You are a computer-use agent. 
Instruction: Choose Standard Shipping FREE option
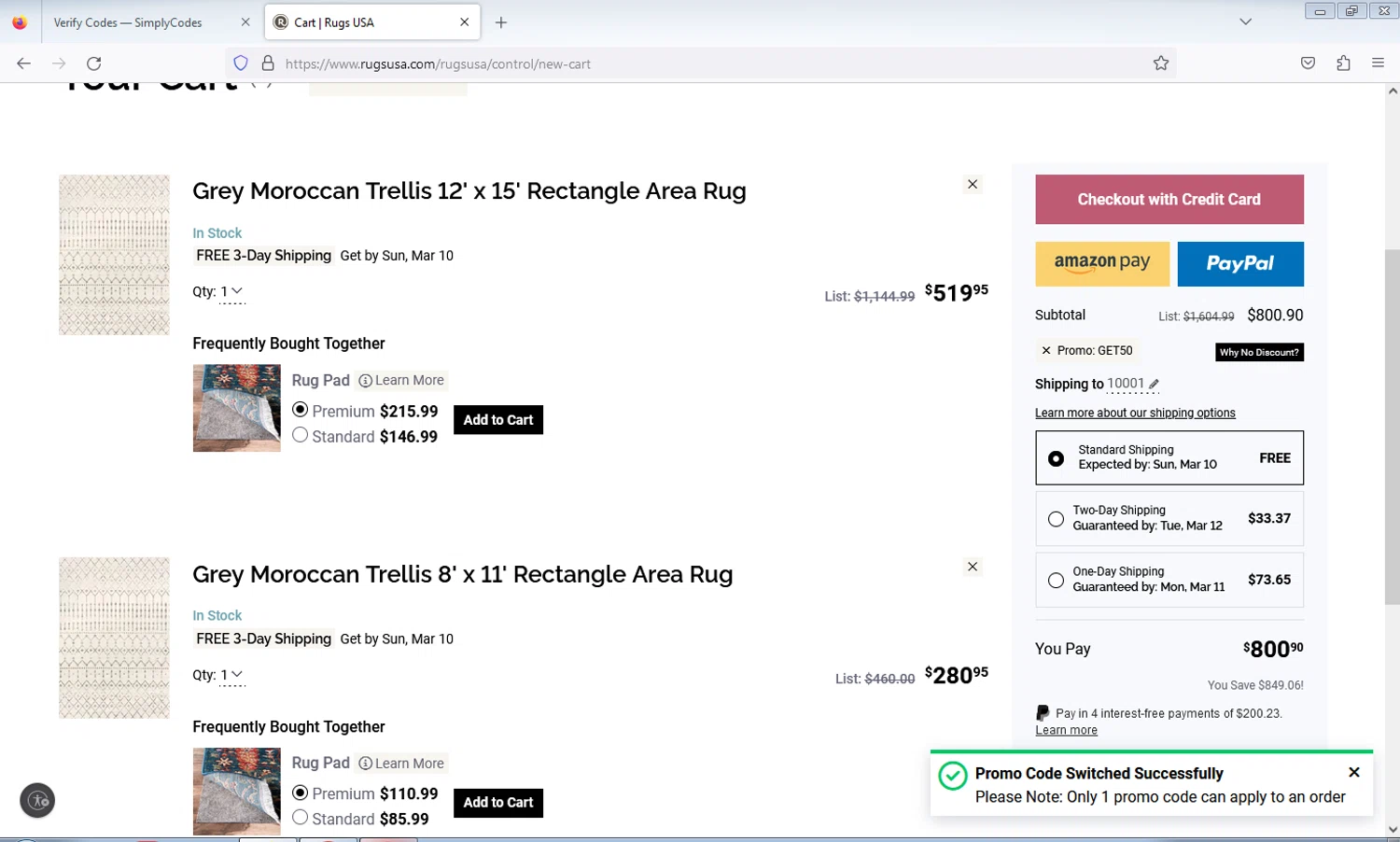pyautogui.click(x=1169, y=457)
